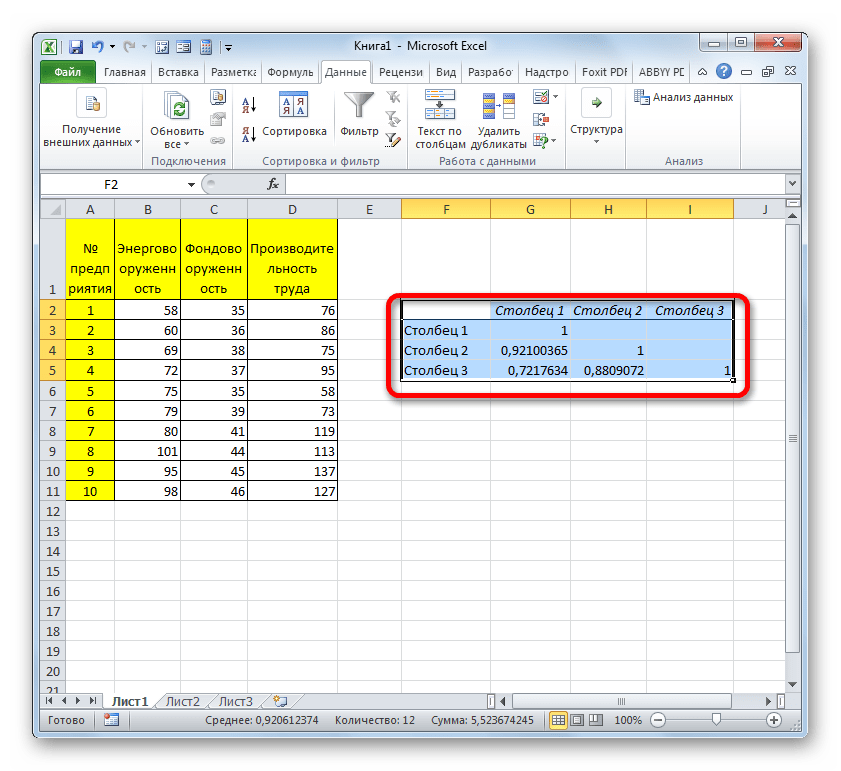Click the Reapply filter icon
This screenshot has height=771, width=841.
click(393, 118)
